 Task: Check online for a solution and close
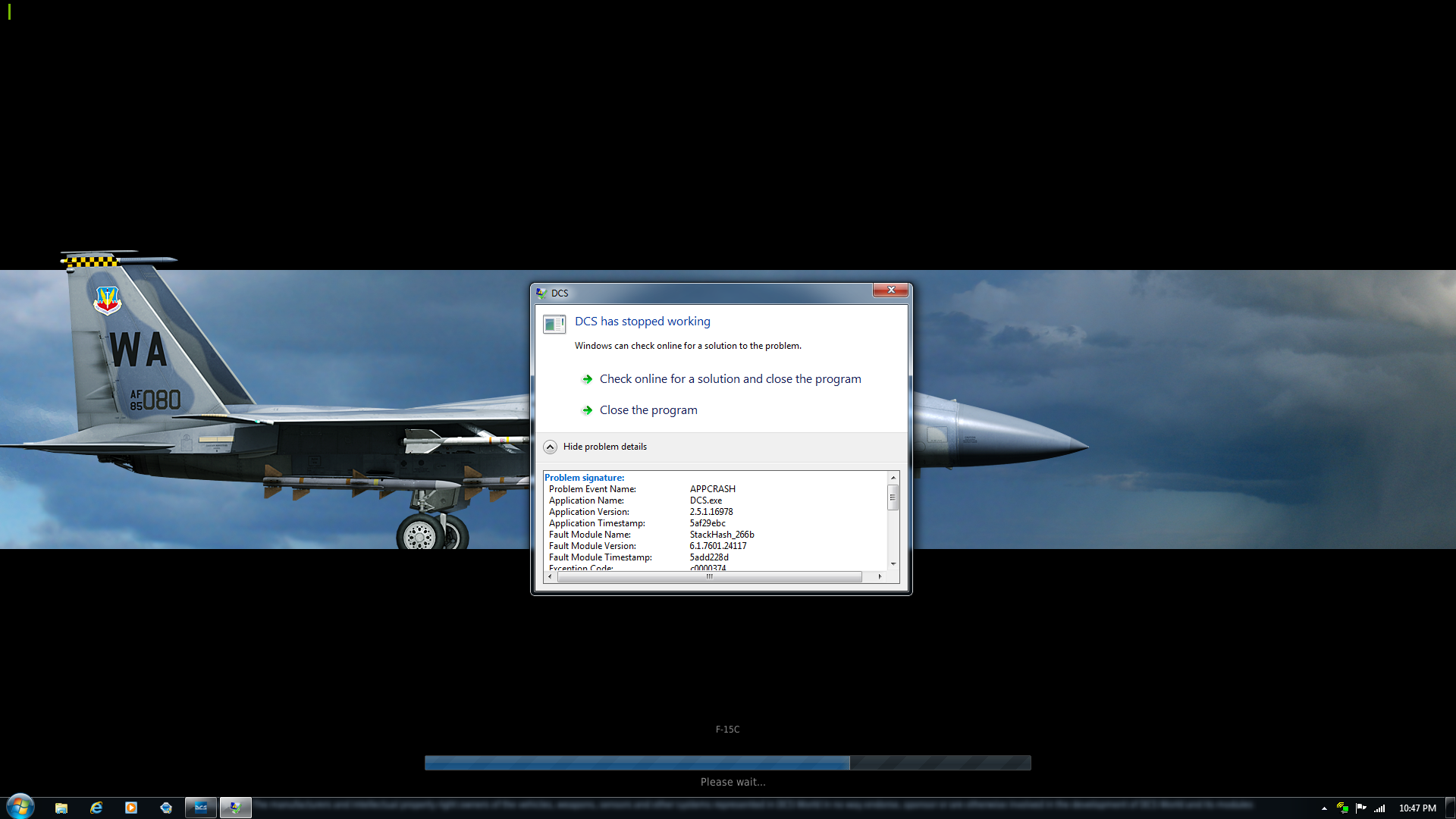pos(721,379)
